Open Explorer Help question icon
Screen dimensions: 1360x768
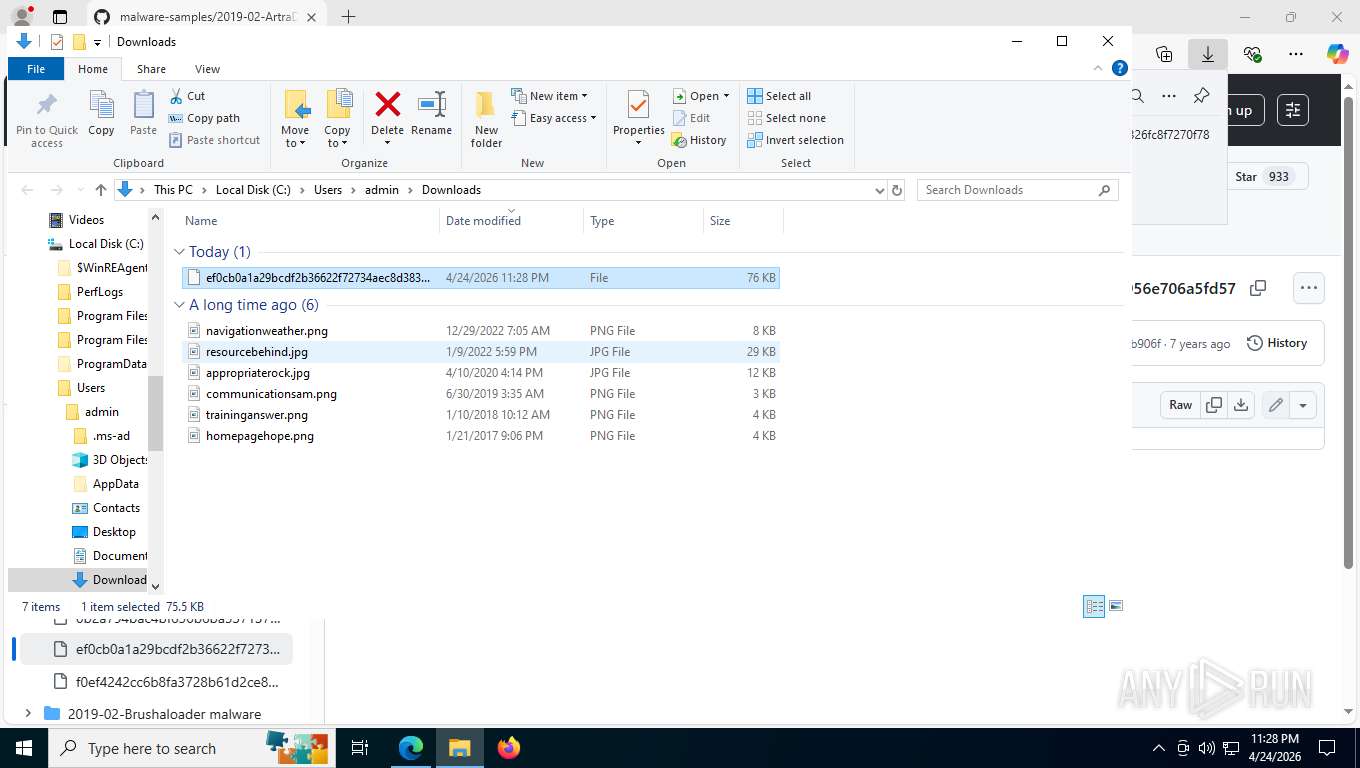1120,68
